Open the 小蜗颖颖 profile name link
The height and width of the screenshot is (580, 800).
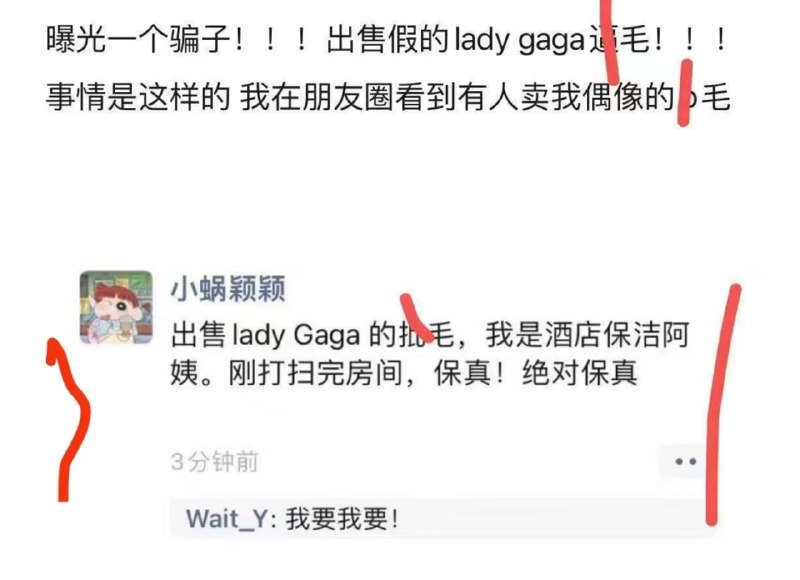tap(228, 289)
